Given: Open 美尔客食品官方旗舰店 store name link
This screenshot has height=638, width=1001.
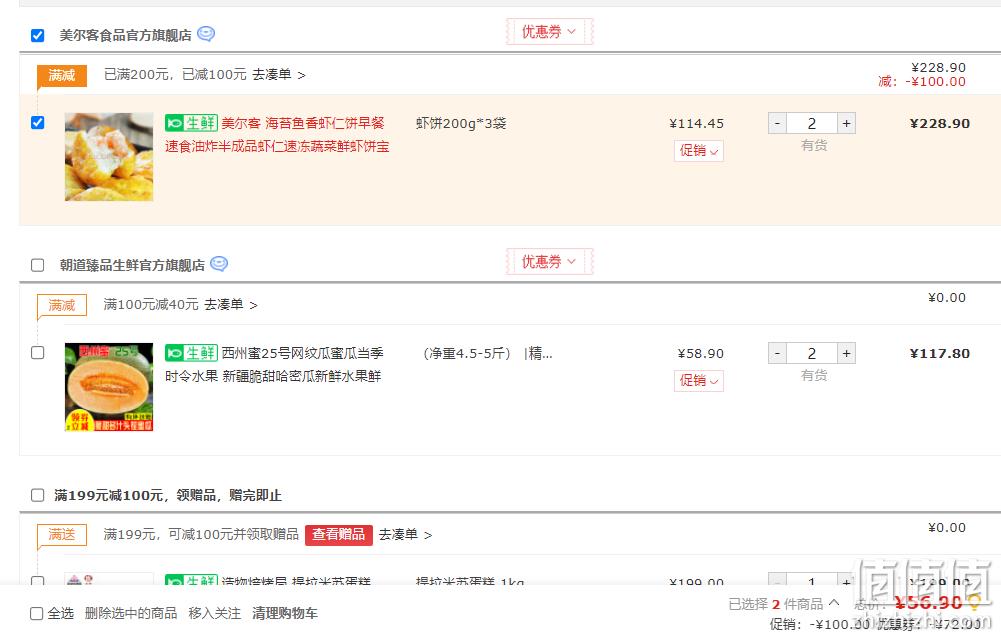Looking at the screenshot, I should [126, 35].
